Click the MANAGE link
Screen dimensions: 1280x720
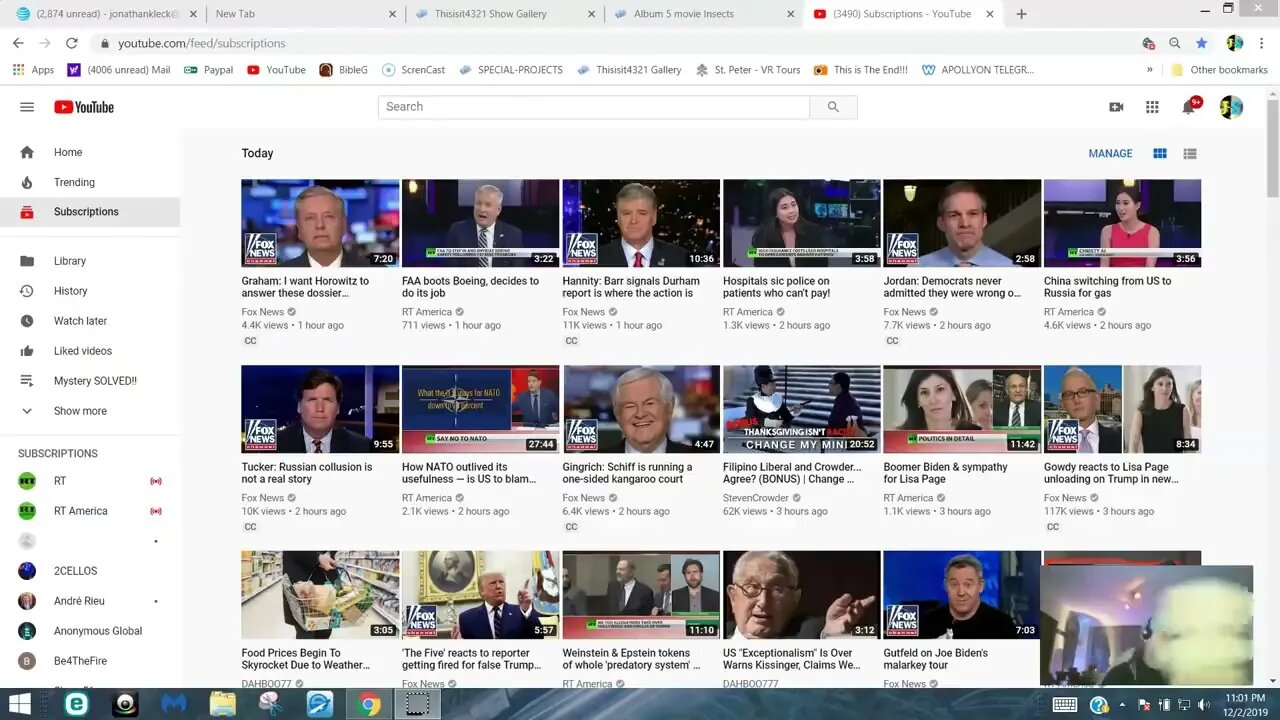1110,153
